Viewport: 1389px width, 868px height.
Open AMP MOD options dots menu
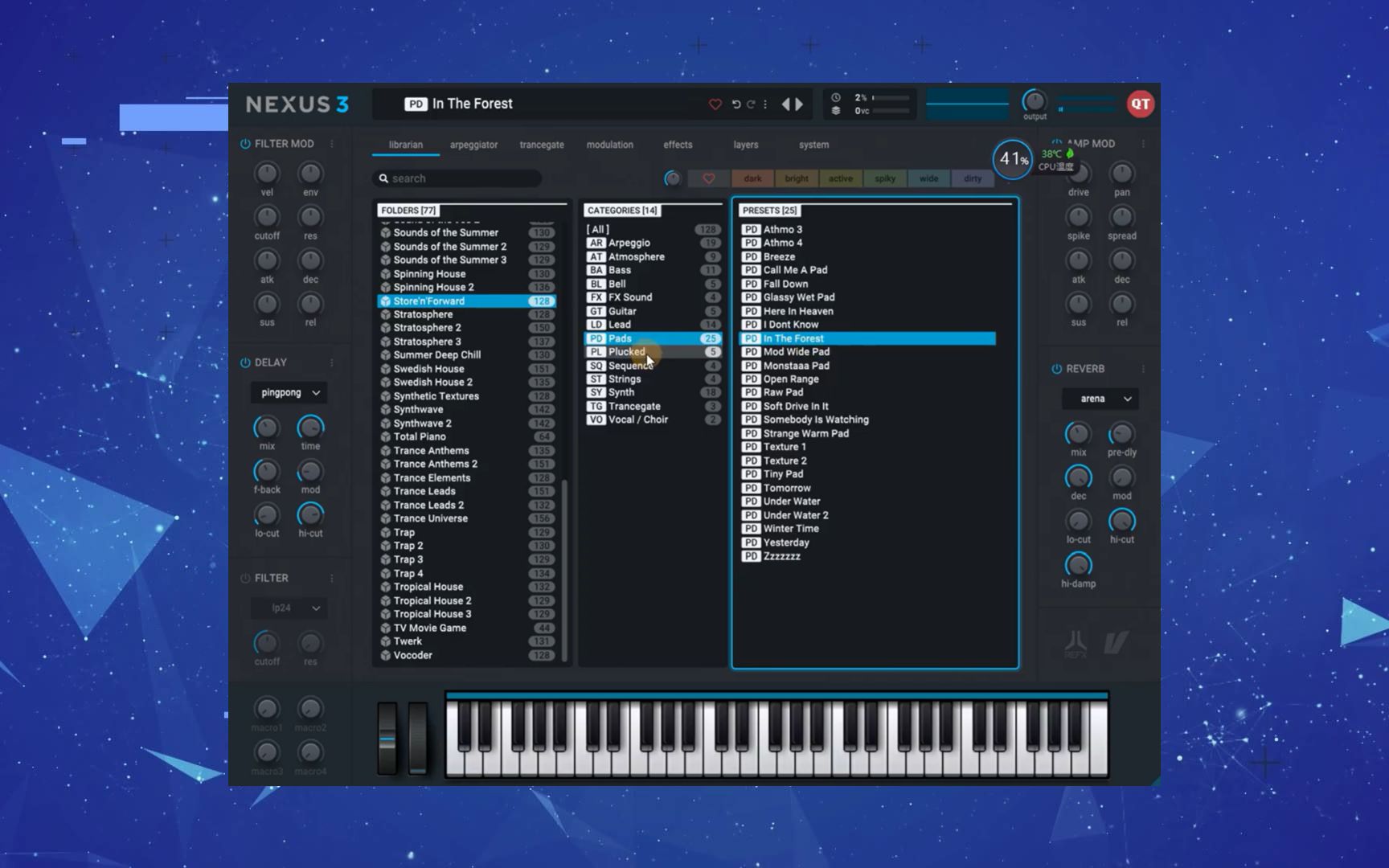[1143, 144]
